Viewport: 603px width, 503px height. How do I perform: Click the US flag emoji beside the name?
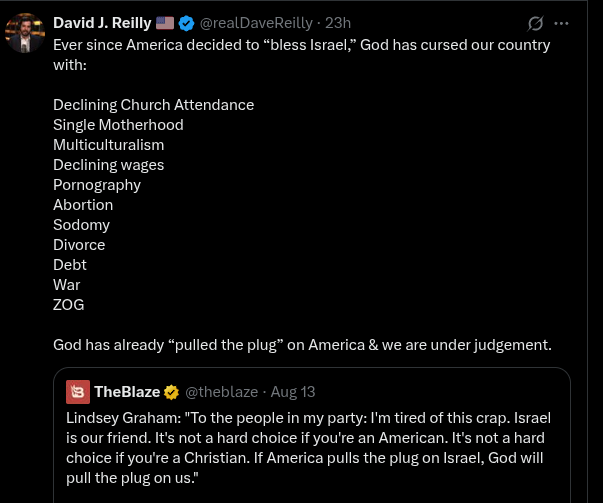(166, 23)
